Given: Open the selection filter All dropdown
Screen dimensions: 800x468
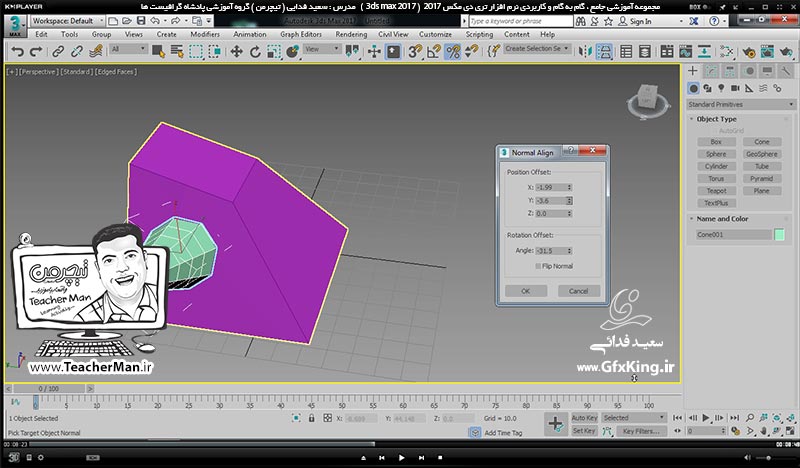Looking at the screenshot, I should coord(129,49).
